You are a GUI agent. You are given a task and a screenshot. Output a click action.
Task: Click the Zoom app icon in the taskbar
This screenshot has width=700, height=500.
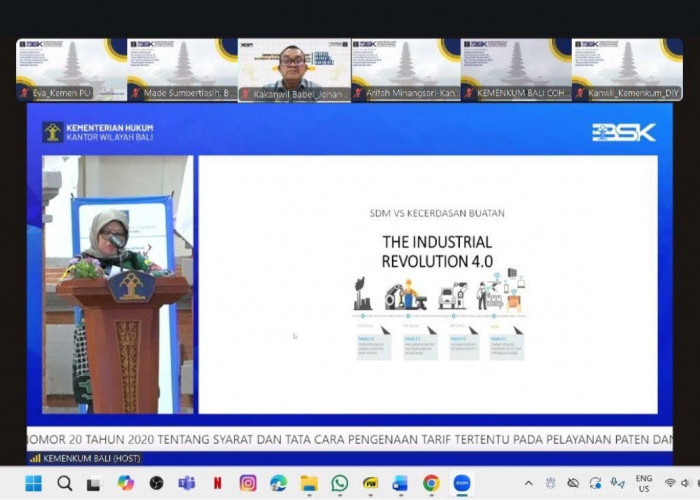(x=462, y=483)
